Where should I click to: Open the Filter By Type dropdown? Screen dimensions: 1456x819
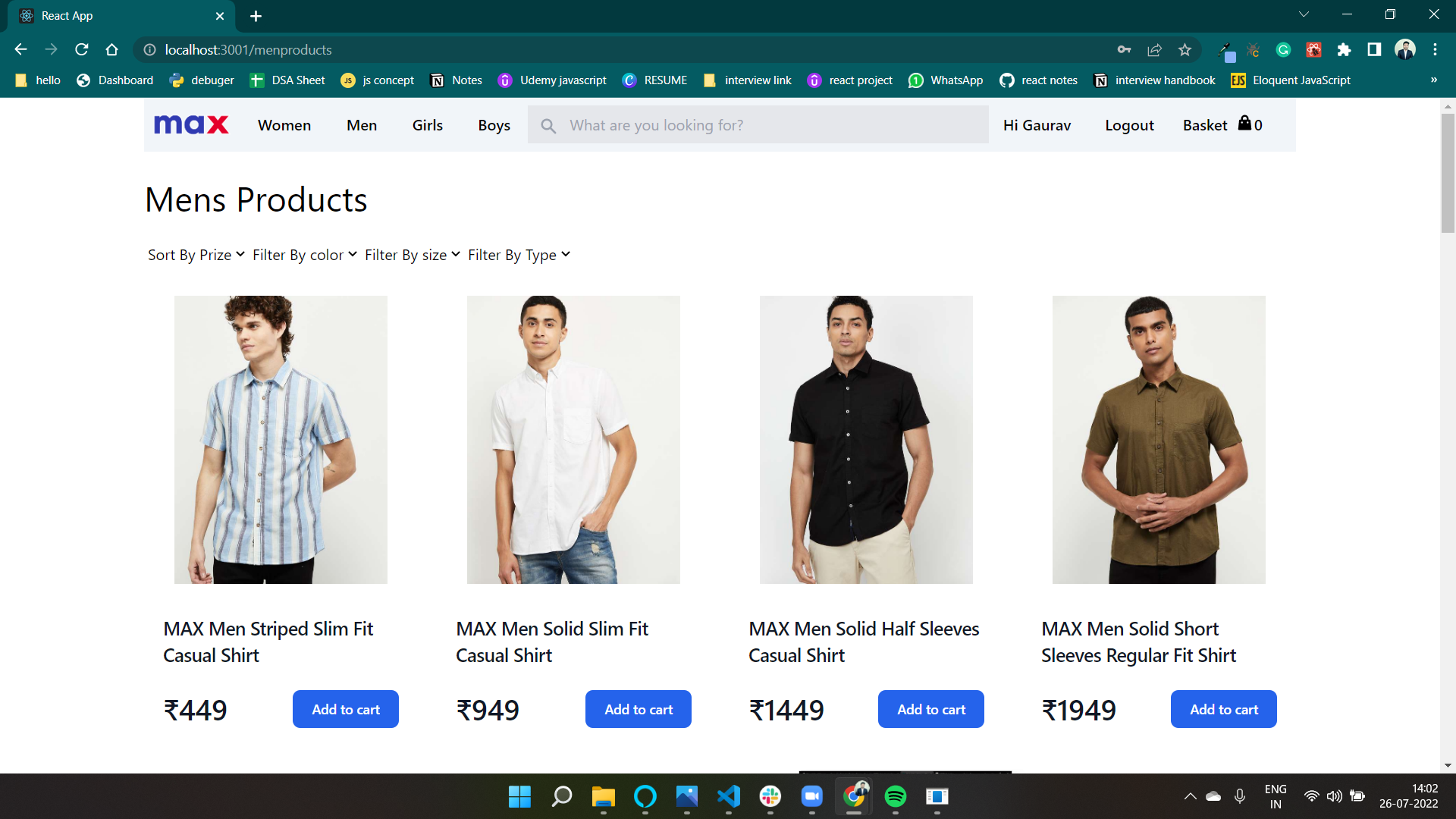519,255
